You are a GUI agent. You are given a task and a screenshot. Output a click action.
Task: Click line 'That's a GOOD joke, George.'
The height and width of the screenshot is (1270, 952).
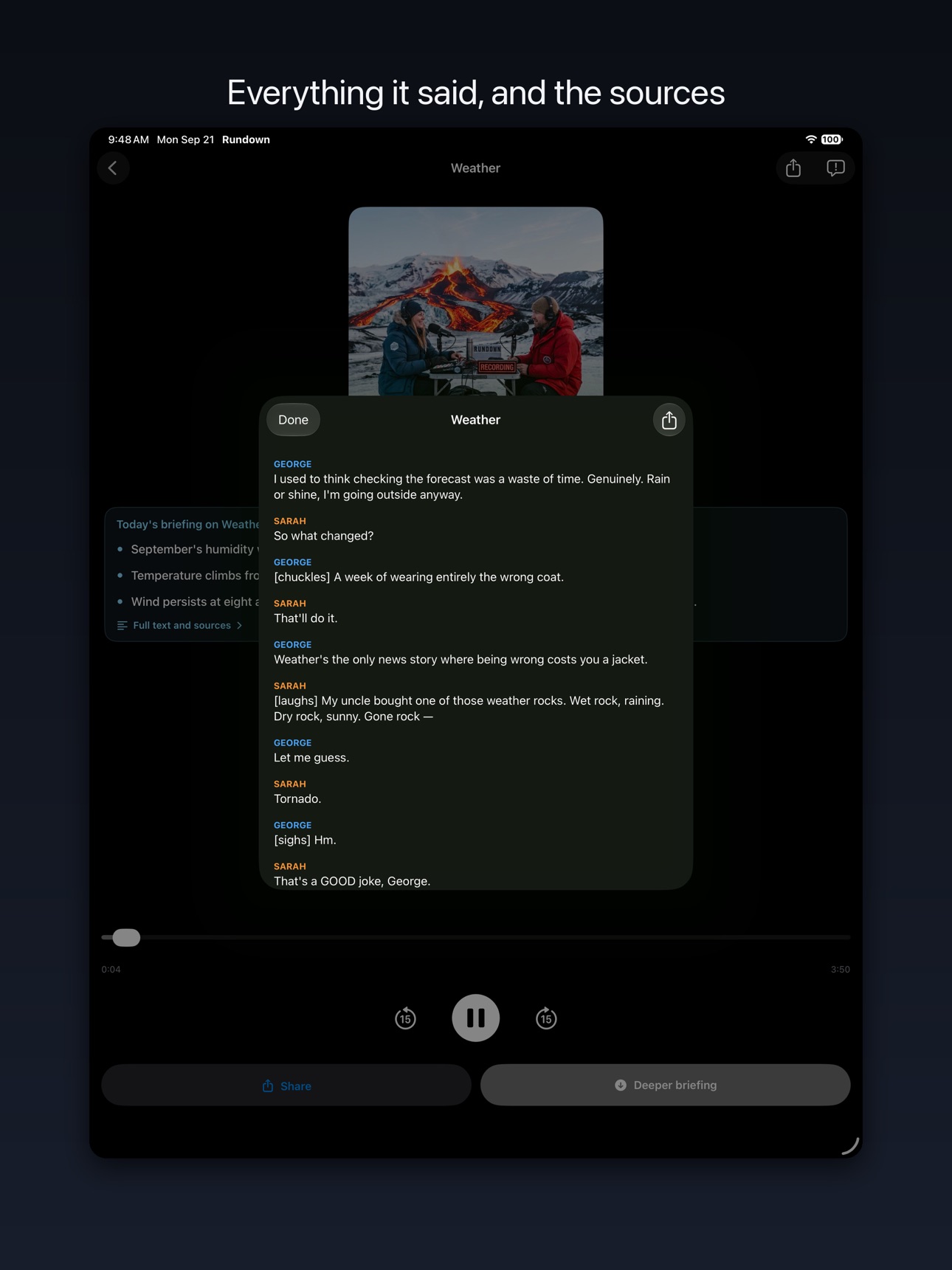click(352, 881)
